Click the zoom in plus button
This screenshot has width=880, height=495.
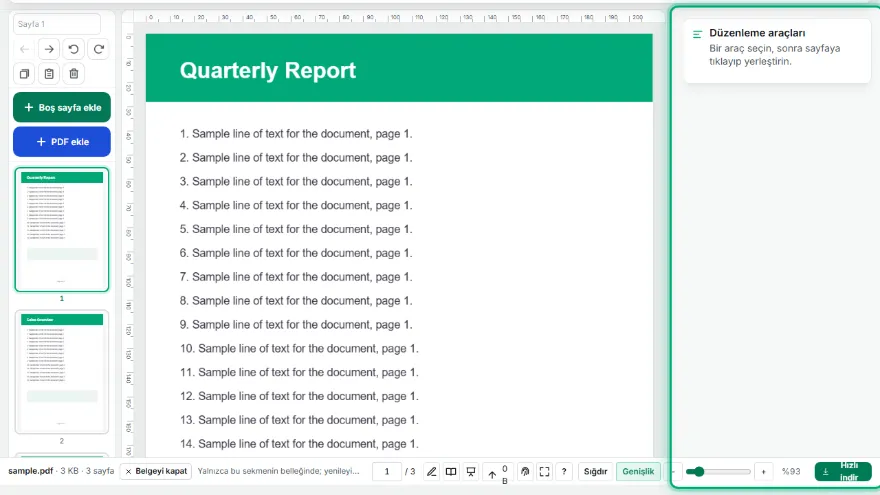pyautogui.click(x=763, y=472)
